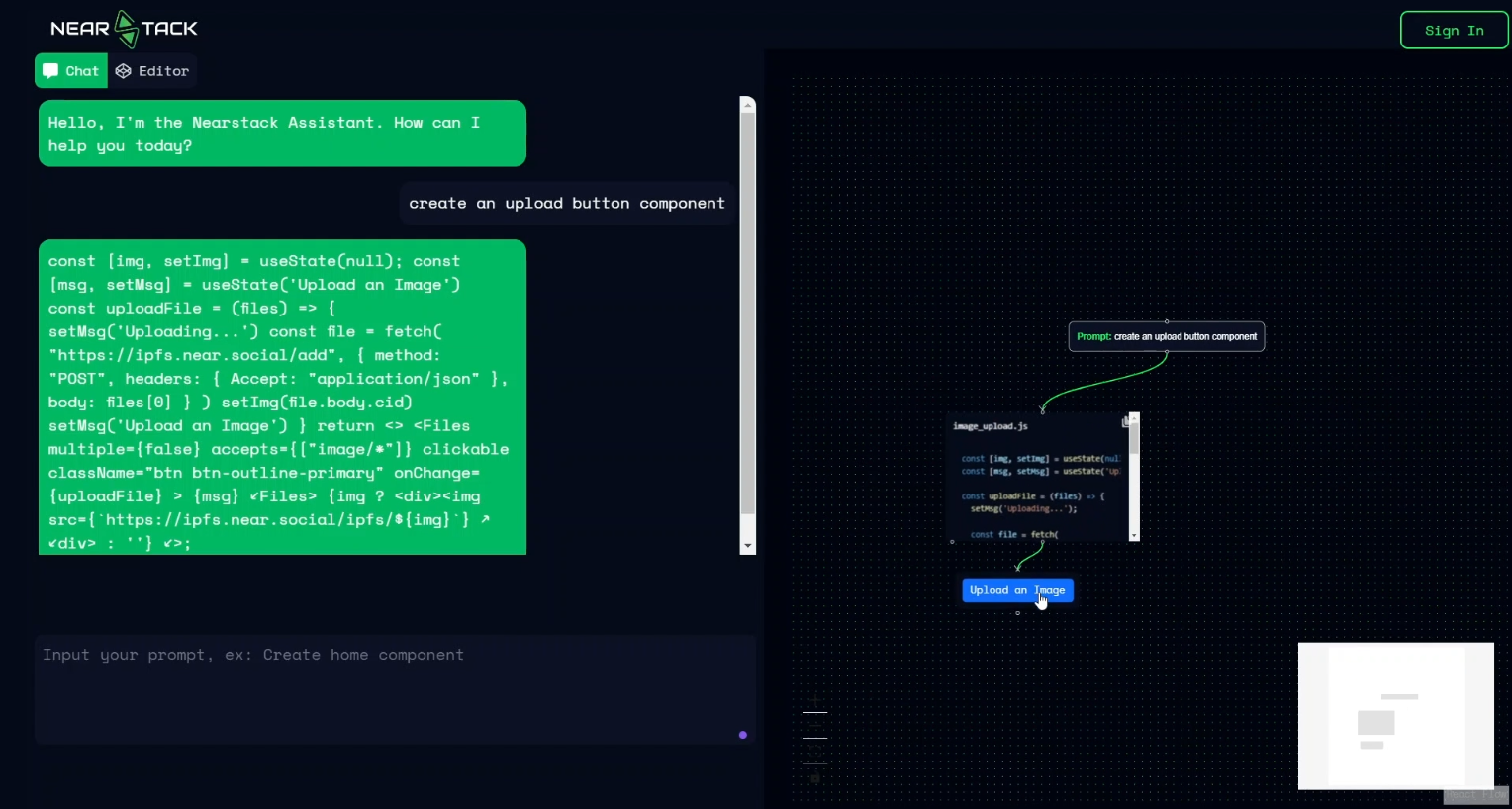1512x809 pixels.
Task: Toggle the canvas interactivity lock
Action: pyautogui.click(x=814, y=778)
